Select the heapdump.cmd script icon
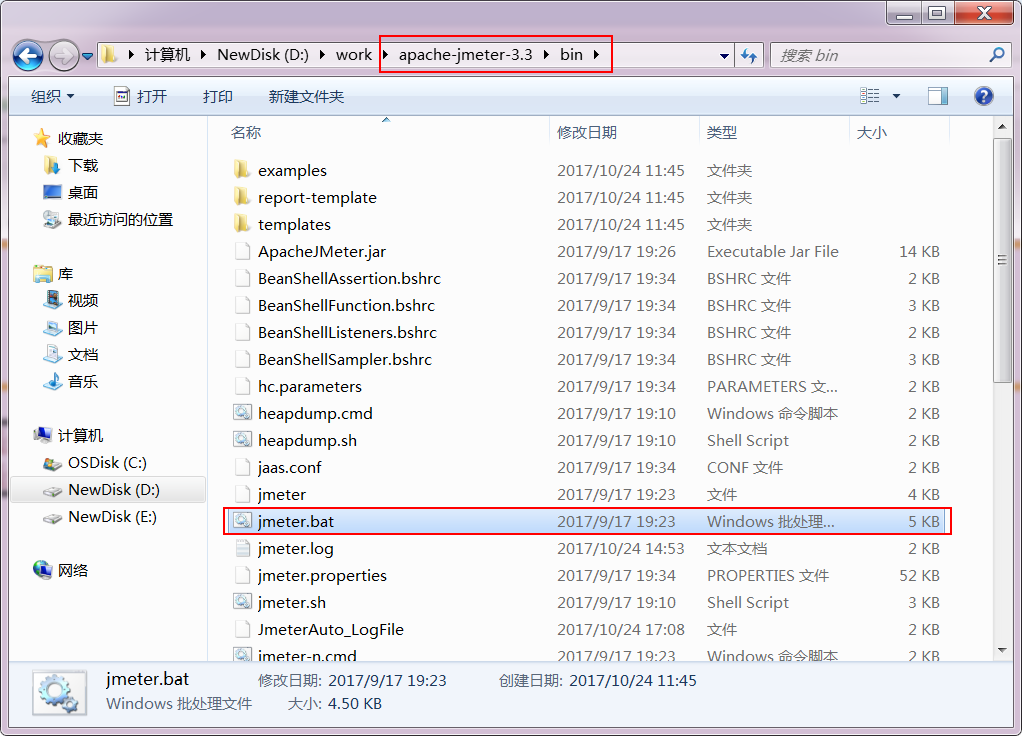1022x736 pixels. point(242,413)
